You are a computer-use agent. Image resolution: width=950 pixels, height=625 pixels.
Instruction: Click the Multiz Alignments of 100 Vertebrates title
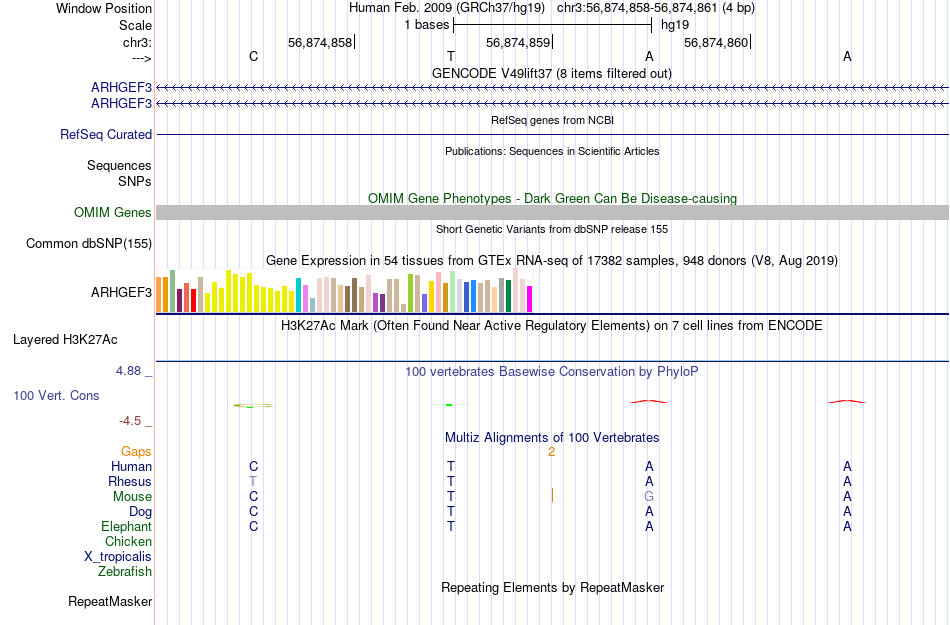[x=552, y=437]
